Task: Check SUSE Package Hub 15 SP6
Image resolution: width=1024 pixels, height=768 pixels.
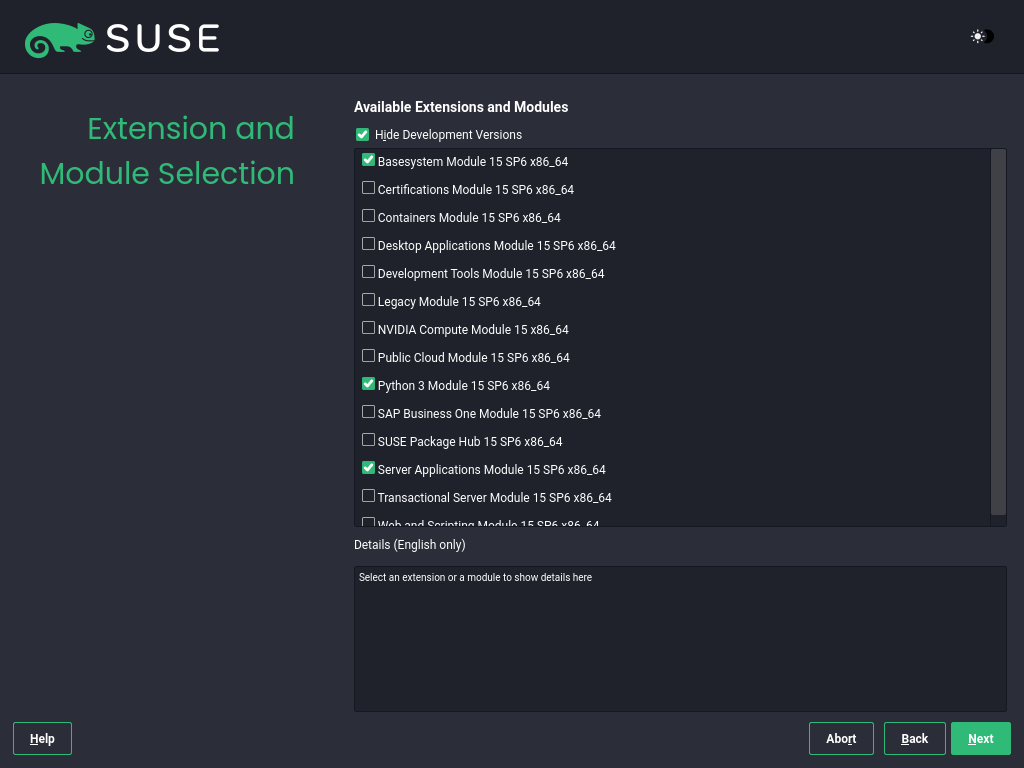Action: pos(369,440)
